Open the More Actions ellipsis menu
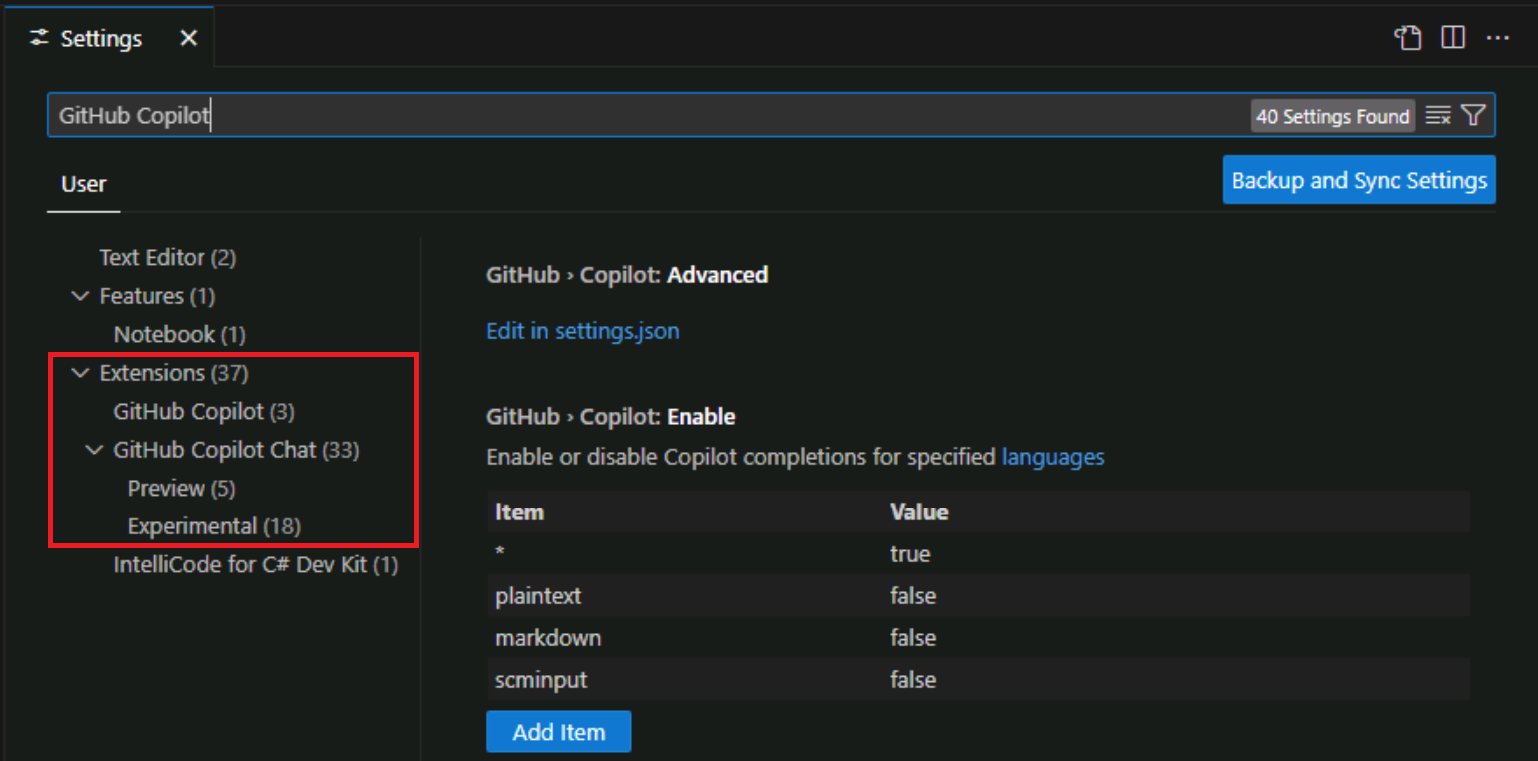The width and height of the screenshot is (1538, 761). (1497, 38)
